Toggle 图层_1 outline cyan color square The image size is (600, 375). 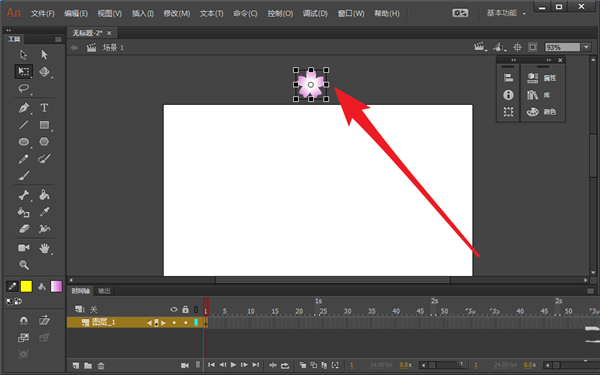tap(196, 323)
